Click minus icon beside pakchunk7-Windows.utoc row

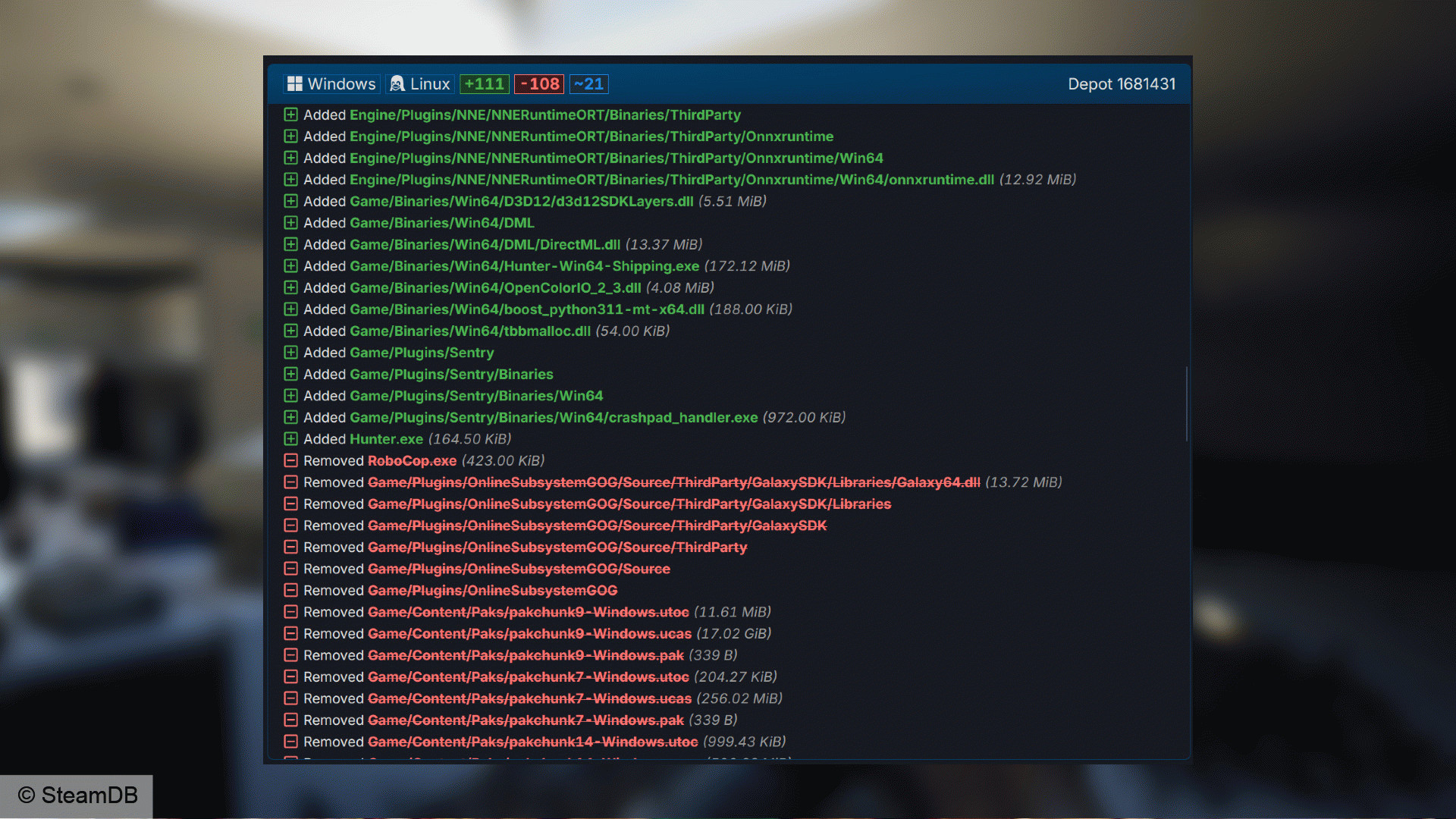click(x=290, y=676)
